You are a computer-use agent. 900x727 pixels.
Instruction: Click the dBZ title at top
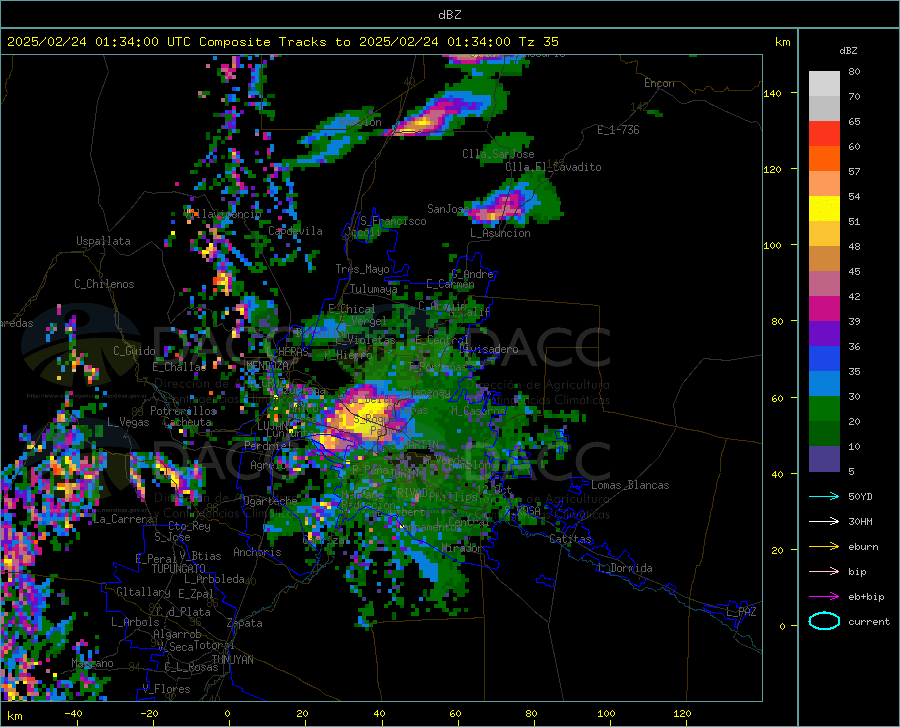tap(449, 15)
